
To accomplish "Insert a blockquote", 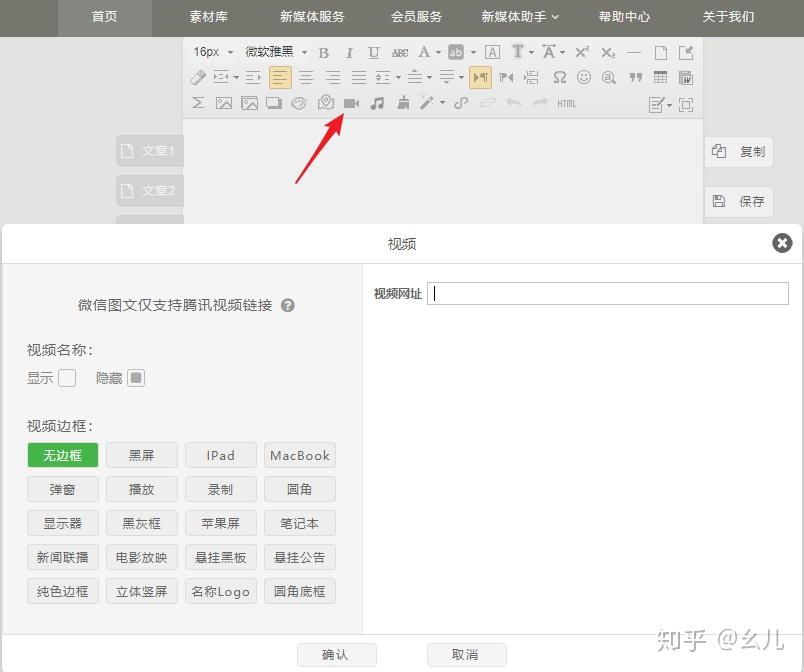I will (x=636, y=77).
